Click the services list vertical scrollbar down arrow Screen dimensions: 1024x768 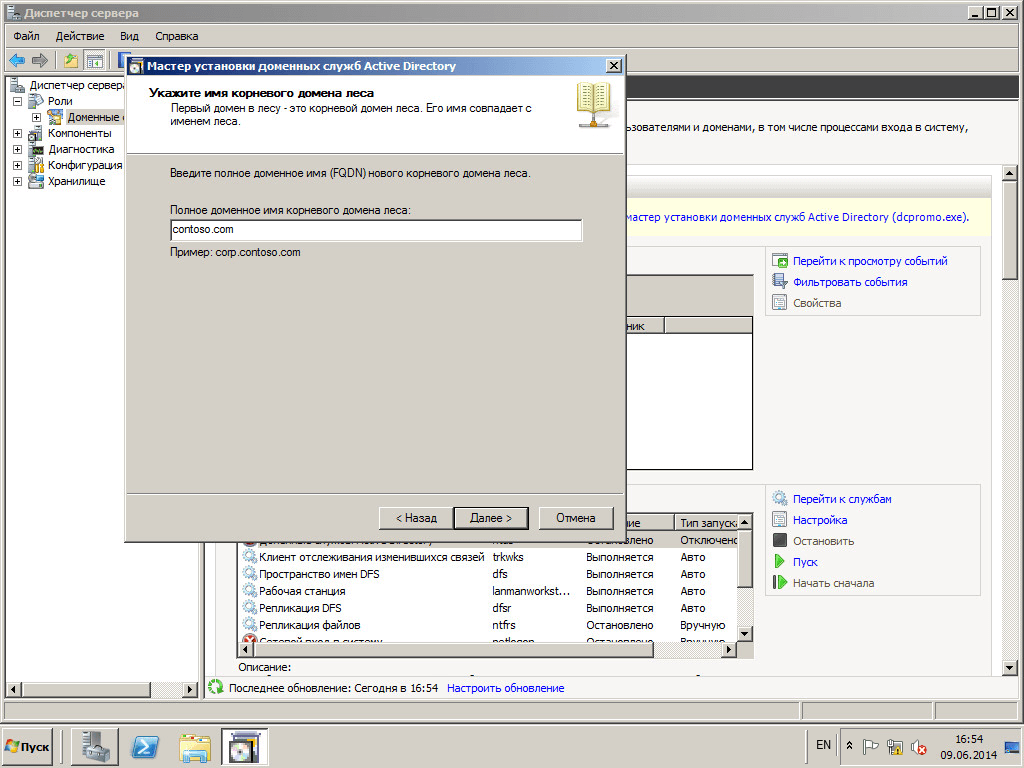pyautogui.click(x=744, y=634)
